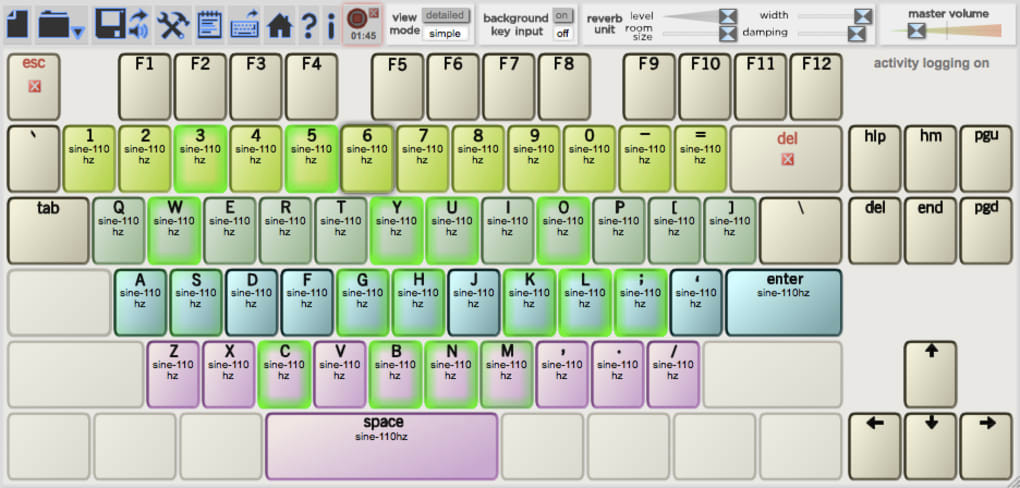Click the glowing Y key

pyautogui.click(x=397, y=231)
